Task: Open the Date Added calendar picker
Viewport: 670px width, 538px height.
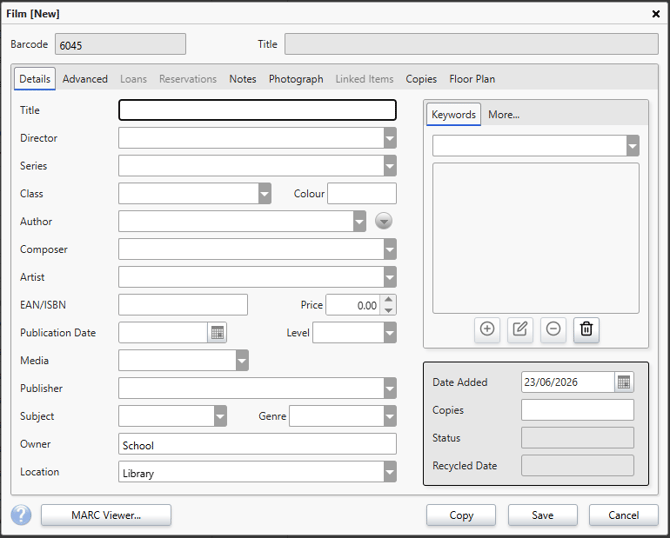Action: (x=624, y=382)
